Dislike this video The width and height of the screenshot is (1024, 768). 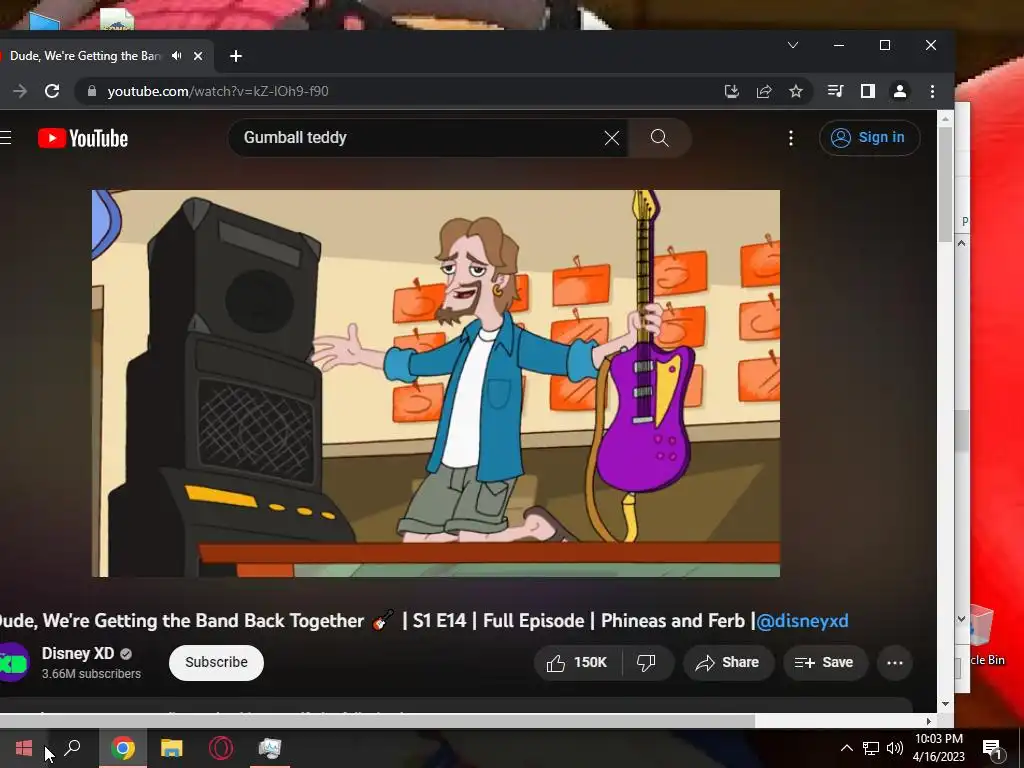point(647,663)
